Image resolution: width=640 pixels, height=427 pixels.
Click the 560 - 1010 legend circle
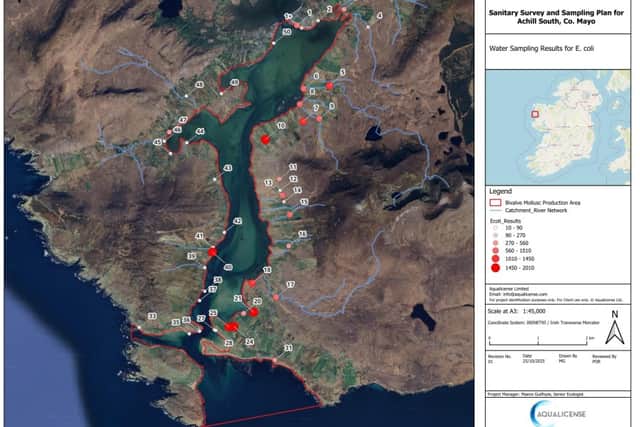click(x=496, y=250)
